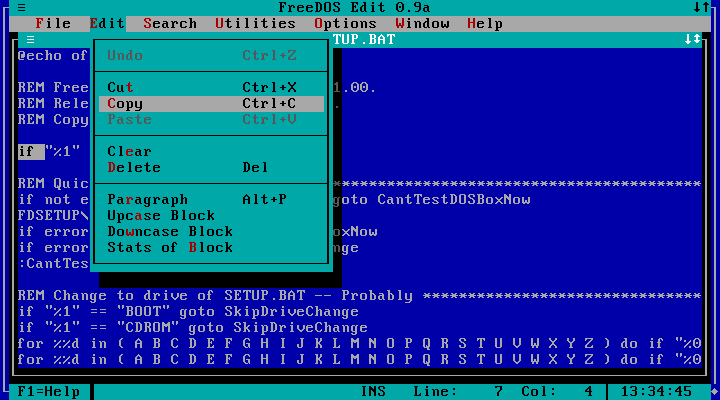The width and height of the screenshot is (720, 400).
Task: Click the Line number value in status bar
Action: (x=499, y=392)
